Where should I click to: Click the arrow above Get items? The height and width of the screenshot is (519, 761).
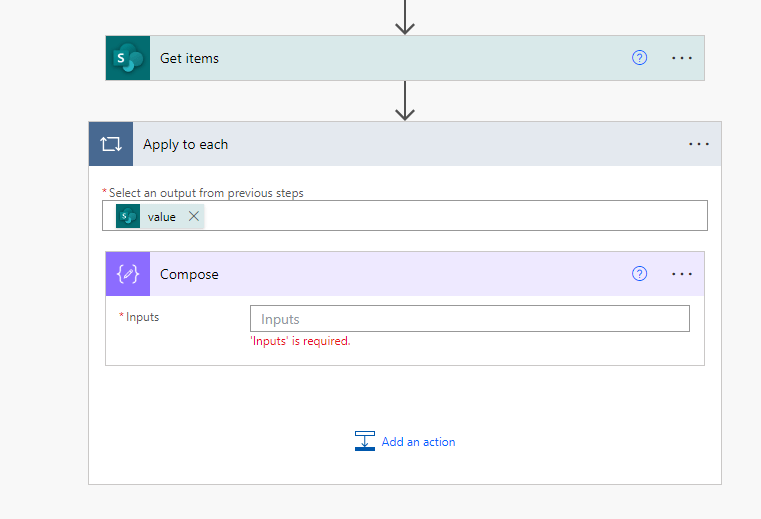coord(405,17)
